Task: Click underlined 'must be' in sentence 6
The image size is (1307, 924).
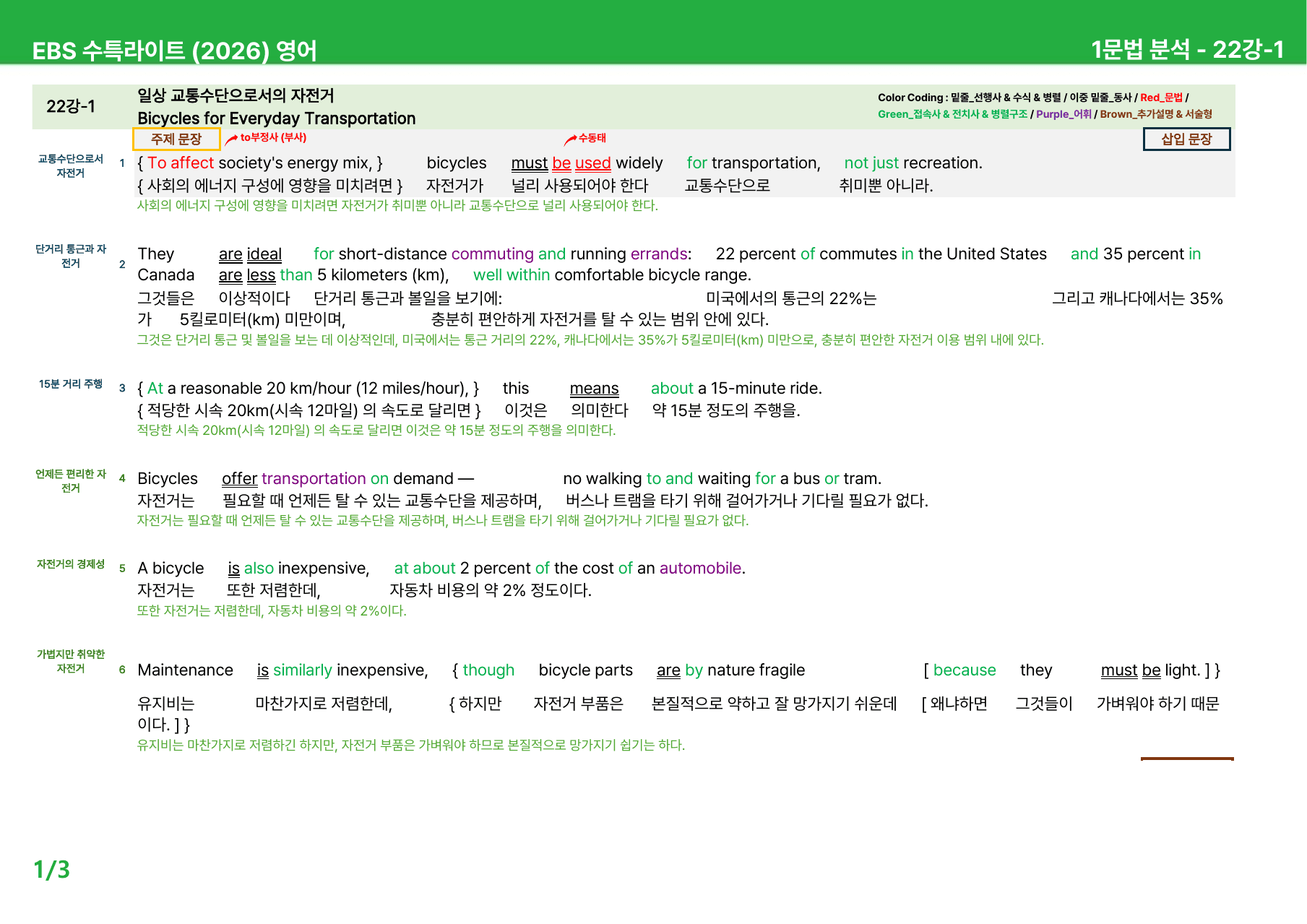Action: (1131, 670)
